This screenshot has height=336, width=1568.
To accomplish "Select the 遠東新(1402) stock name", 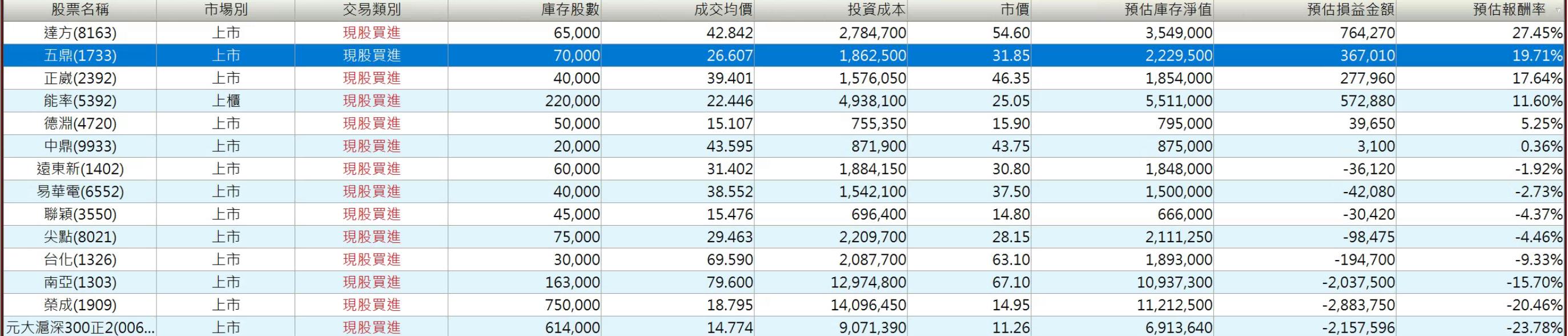I will click(x=80, y=169).
